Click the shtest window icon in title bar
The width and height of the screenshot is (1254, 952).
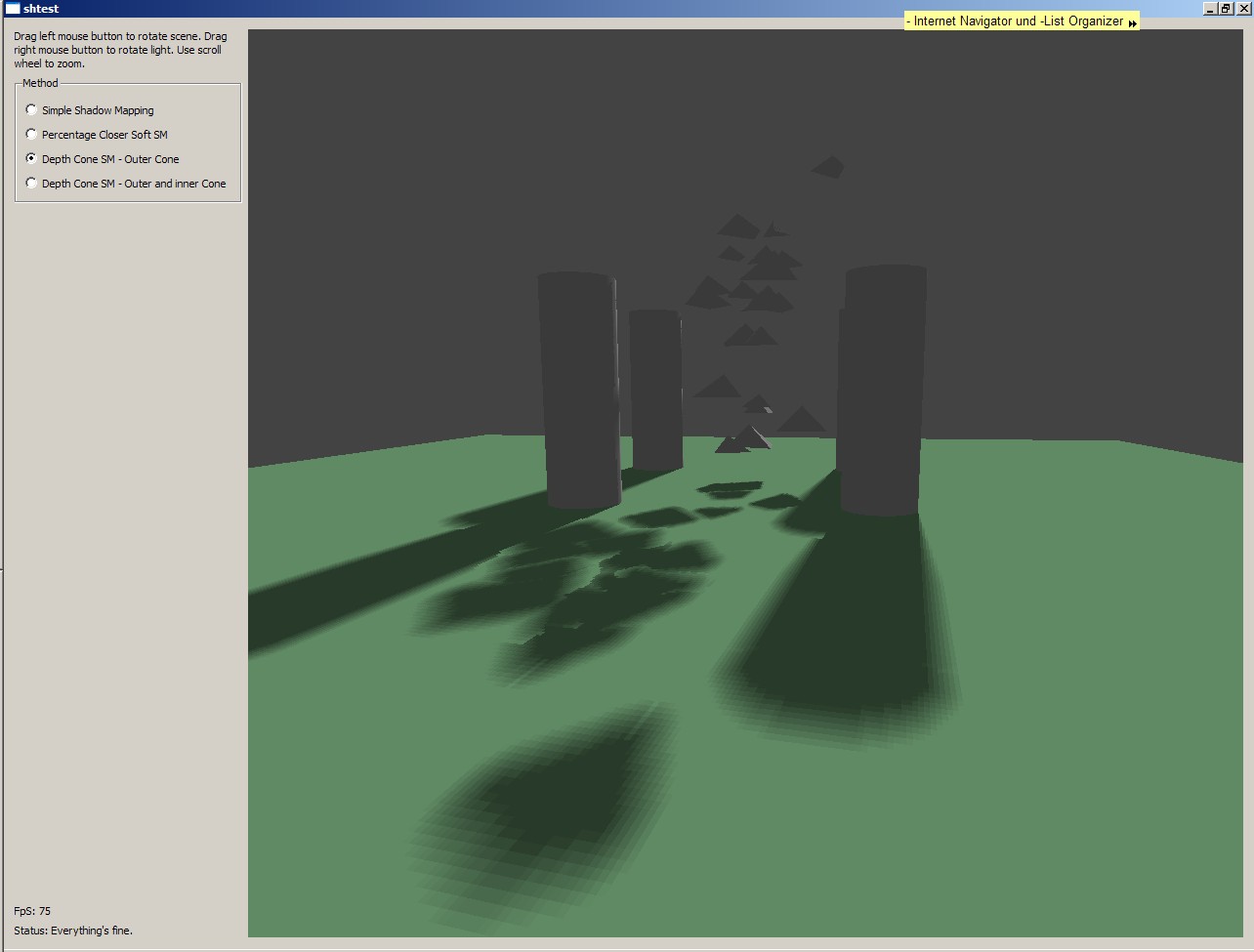[13, 9]
